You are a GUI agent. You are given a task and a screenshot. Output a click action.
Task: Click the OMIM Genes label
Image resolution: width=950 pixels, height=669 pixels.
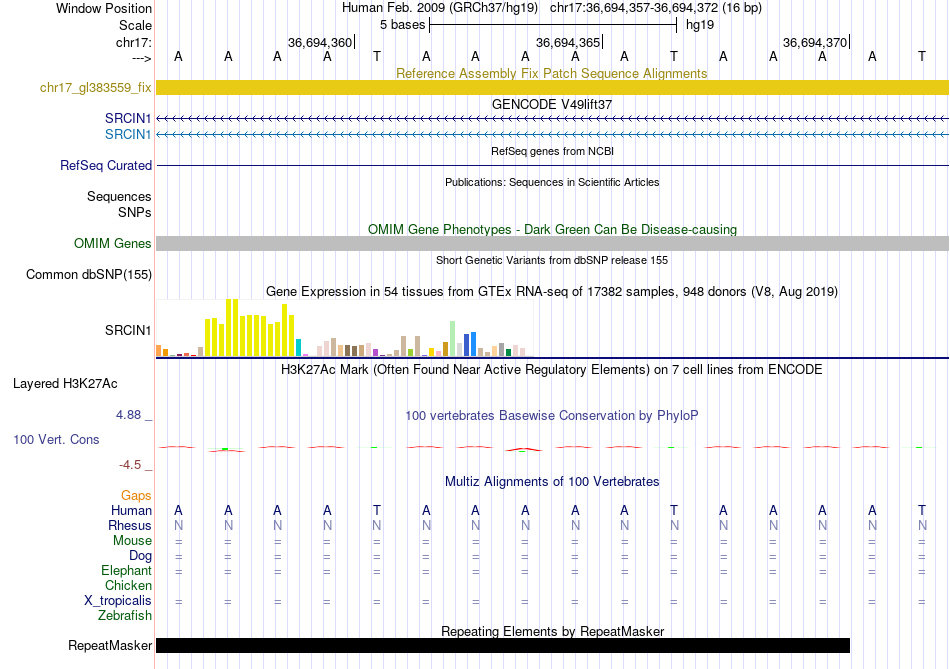(113, 244)
